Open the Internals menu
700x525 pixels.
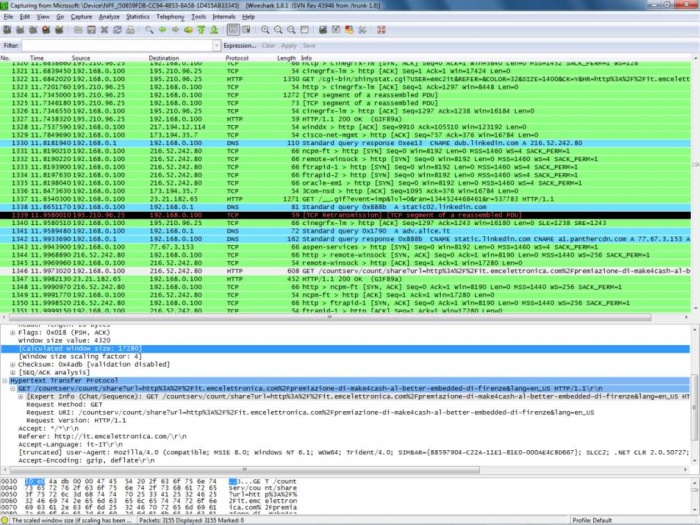[224, 17]
